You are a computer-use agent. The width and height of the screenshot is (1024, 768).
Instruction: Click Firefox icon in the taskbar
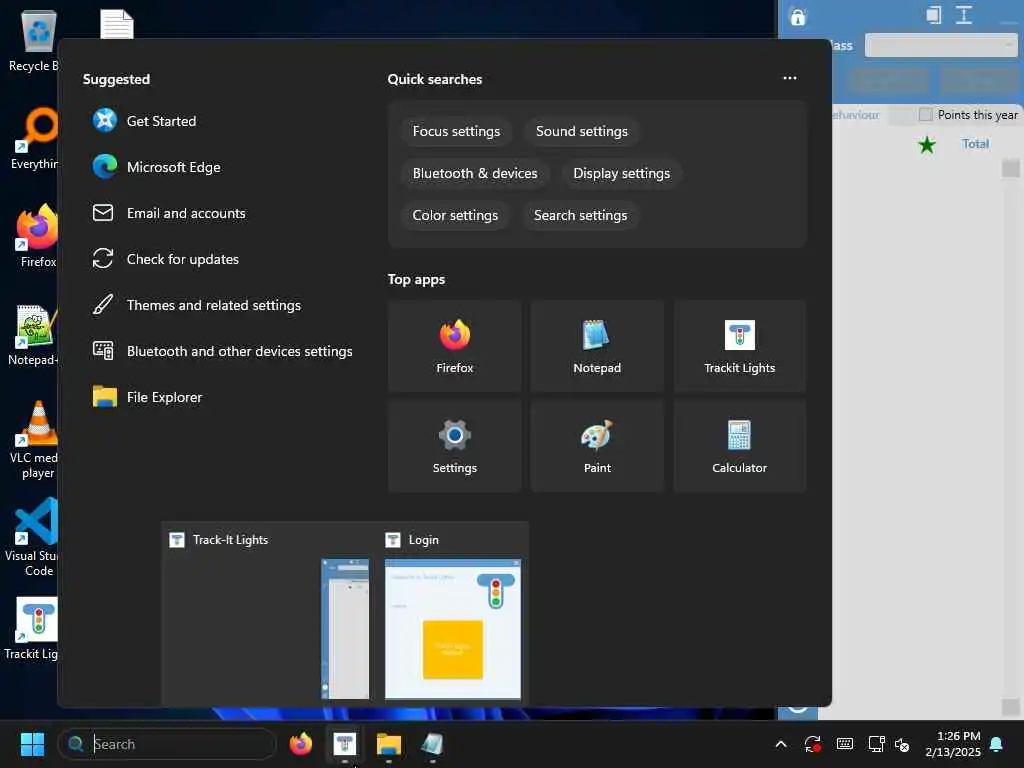click(301, 744)
